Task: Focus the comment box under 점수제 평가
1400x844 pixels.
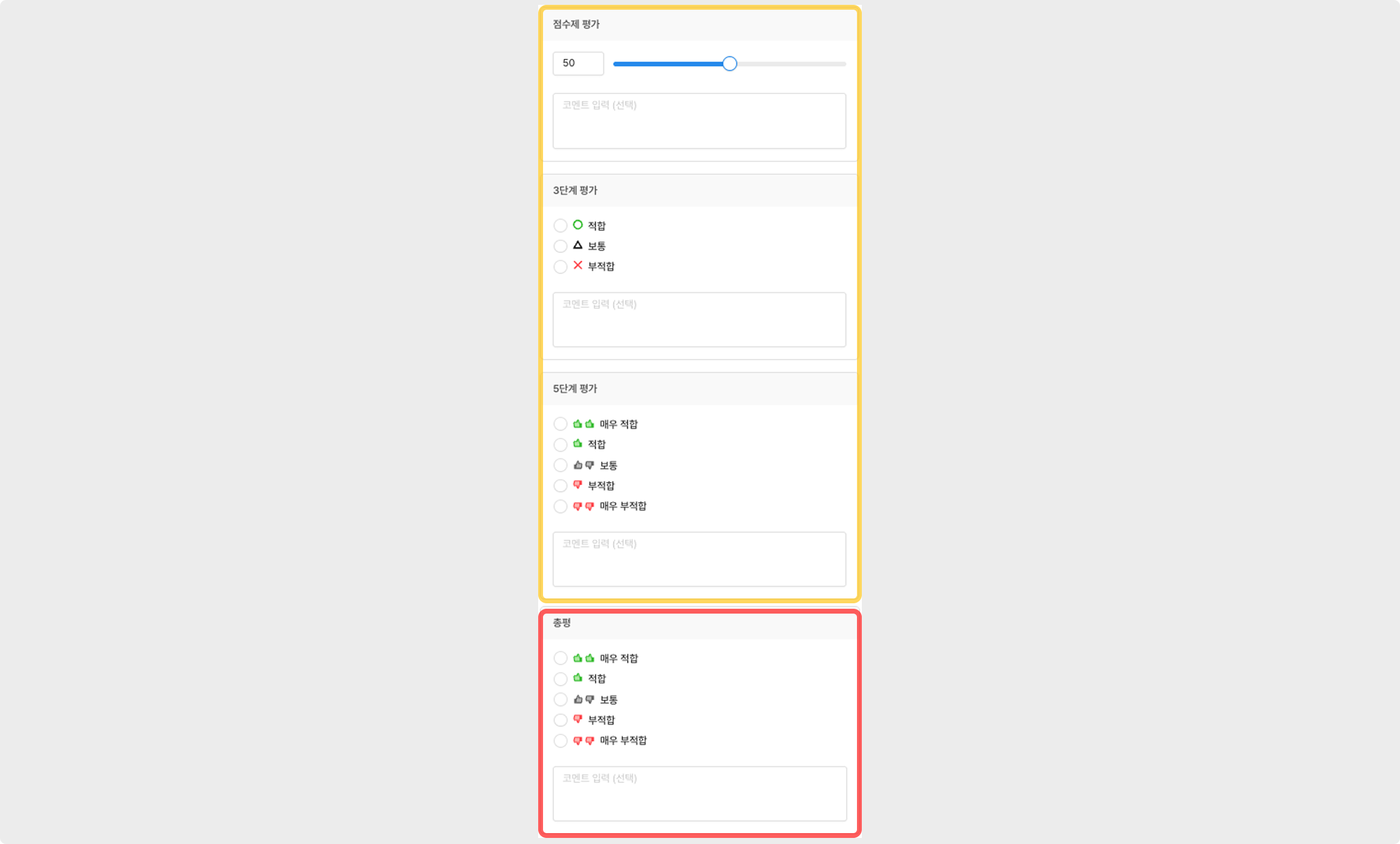Action: [x=699, y=121]
